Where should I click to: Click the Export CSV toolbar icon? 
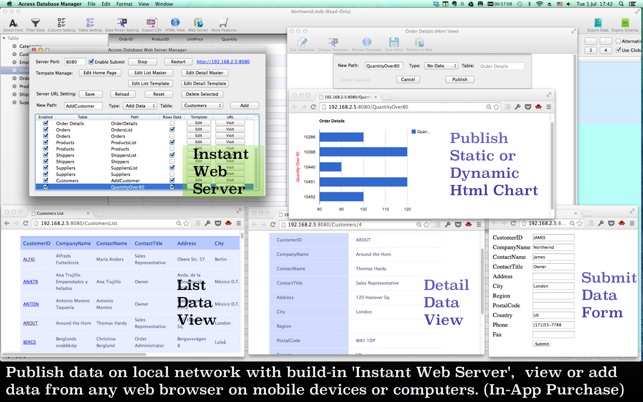tap(150, 22)
